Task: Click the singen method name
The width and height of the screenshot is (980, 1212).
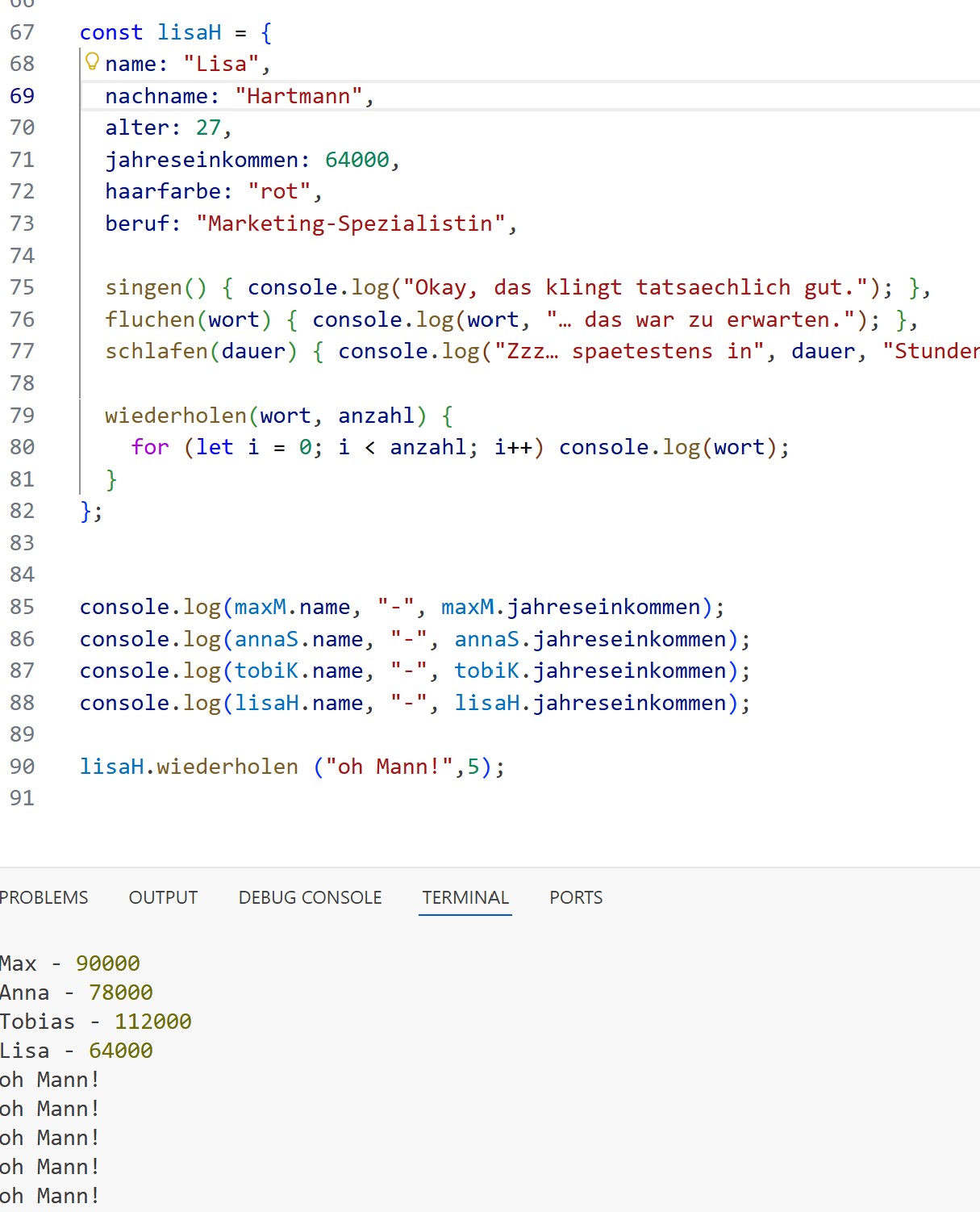Action: (144, 287)
